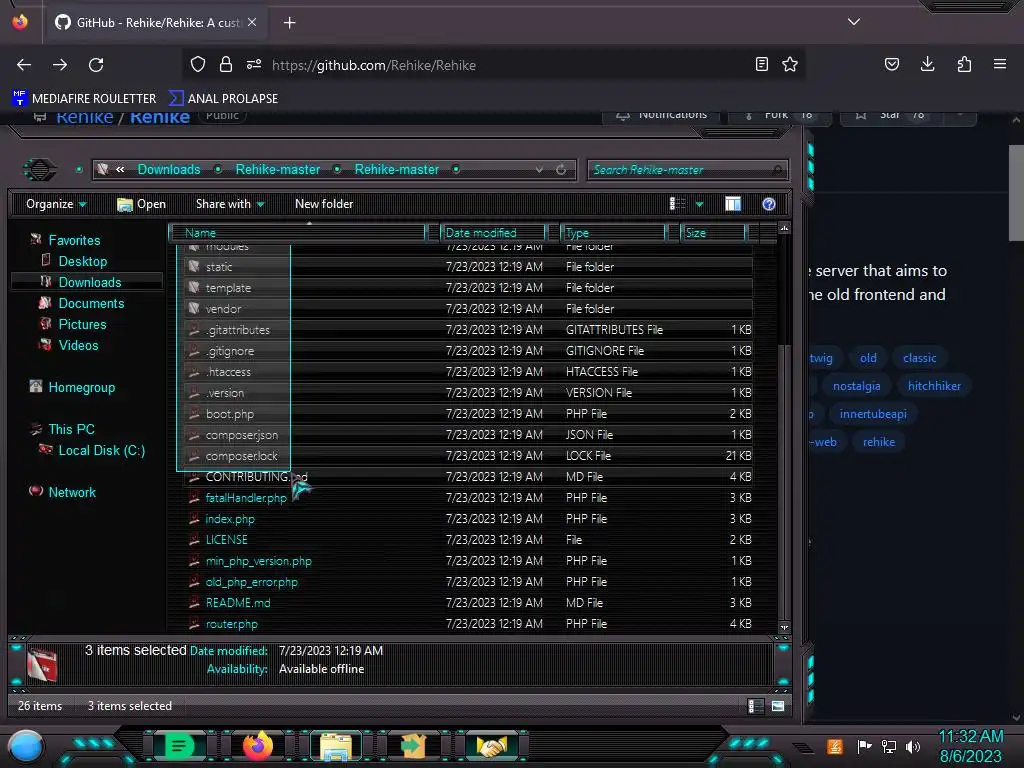Open Explorer help icon
The width and height of the screenshot is (1024, 768).
[x=769, y=204]
